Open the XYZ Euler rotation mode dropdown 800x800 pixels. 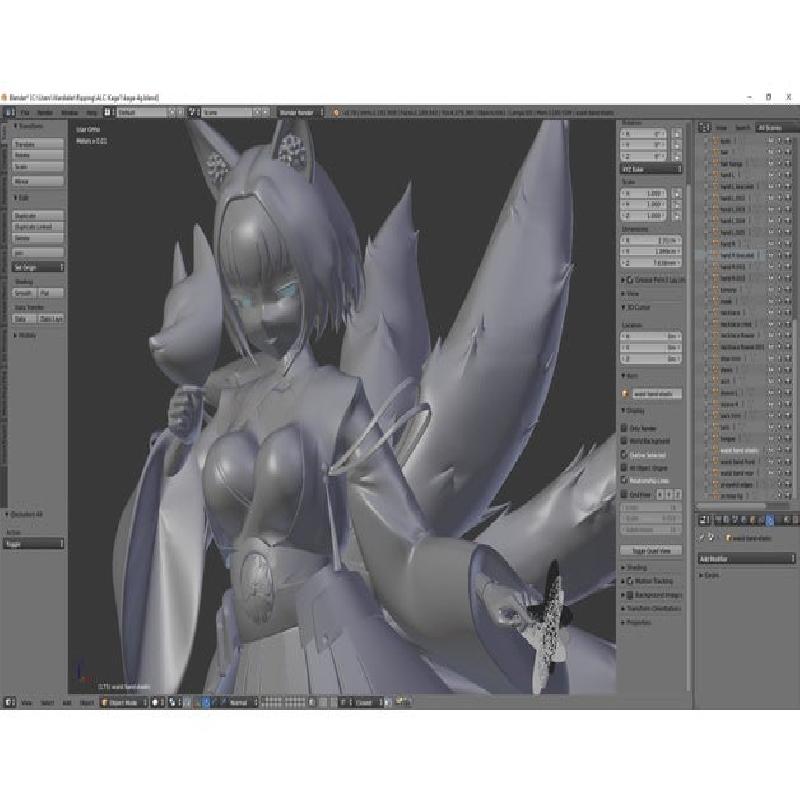651,169
